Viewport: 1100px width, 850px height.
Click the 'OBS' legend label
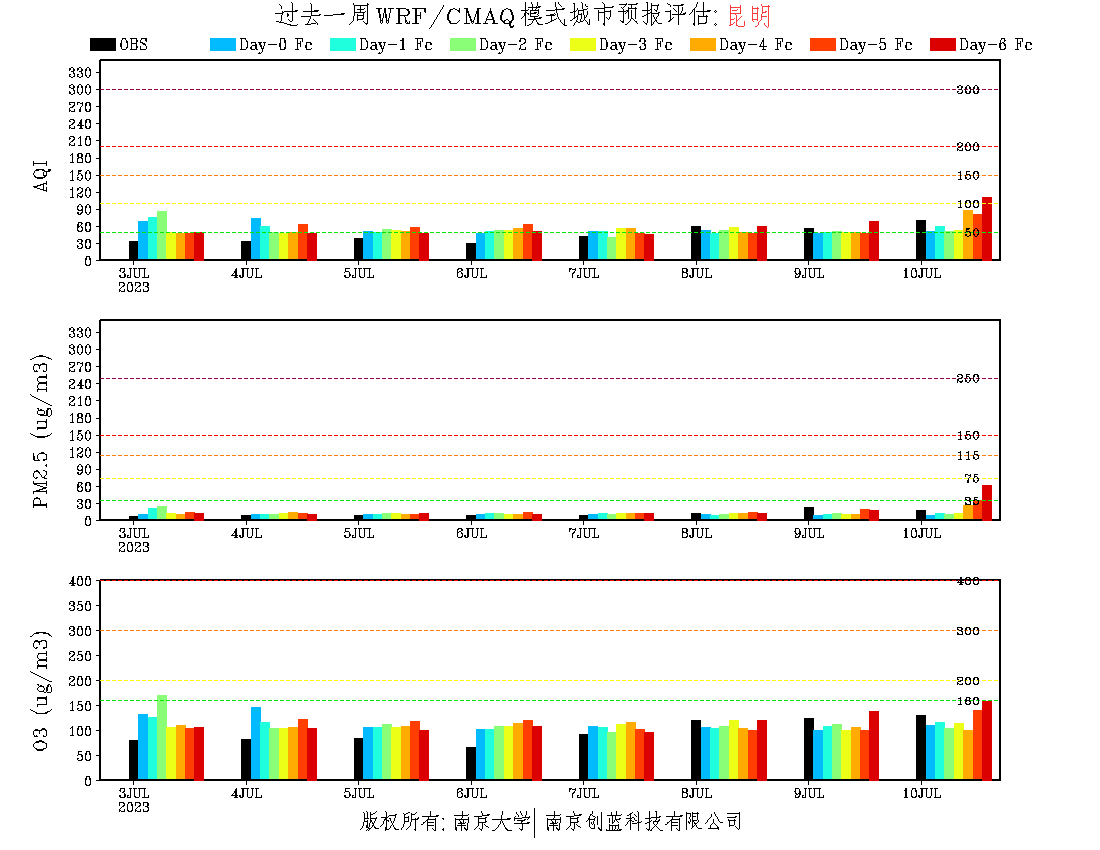133,44
